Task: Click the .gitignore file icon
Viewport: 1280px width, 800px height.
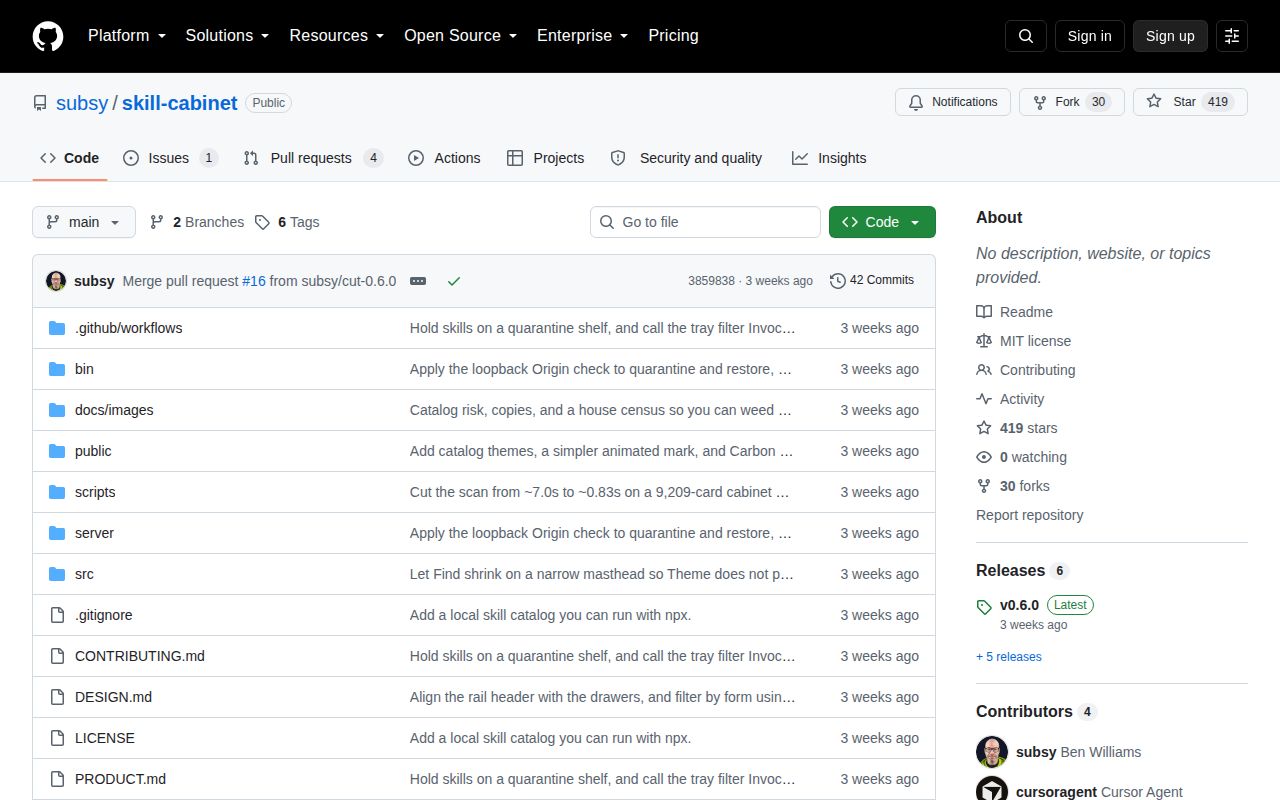Action: [57, 615]
